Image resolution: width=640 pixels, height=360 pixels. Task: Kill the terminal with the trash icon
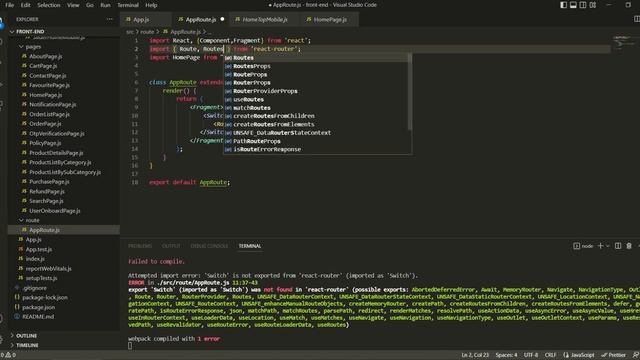tap(629, 246)
